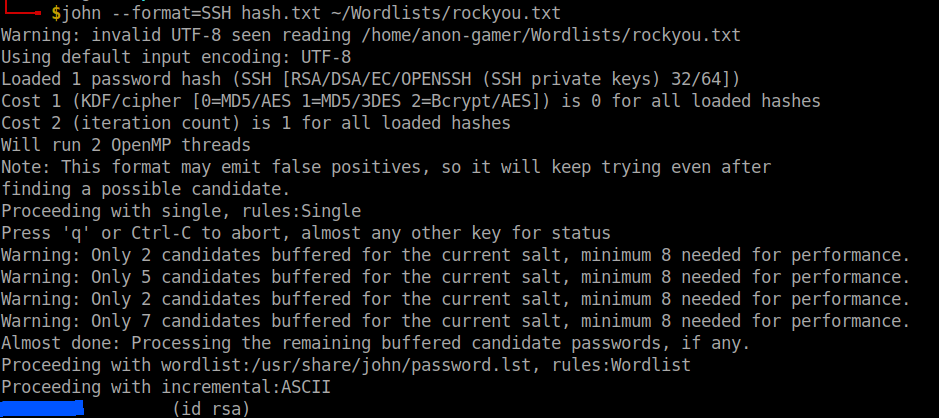Viewport: 939px width, 418px height.
Task: Click the false positives note line
Action: 386,167
